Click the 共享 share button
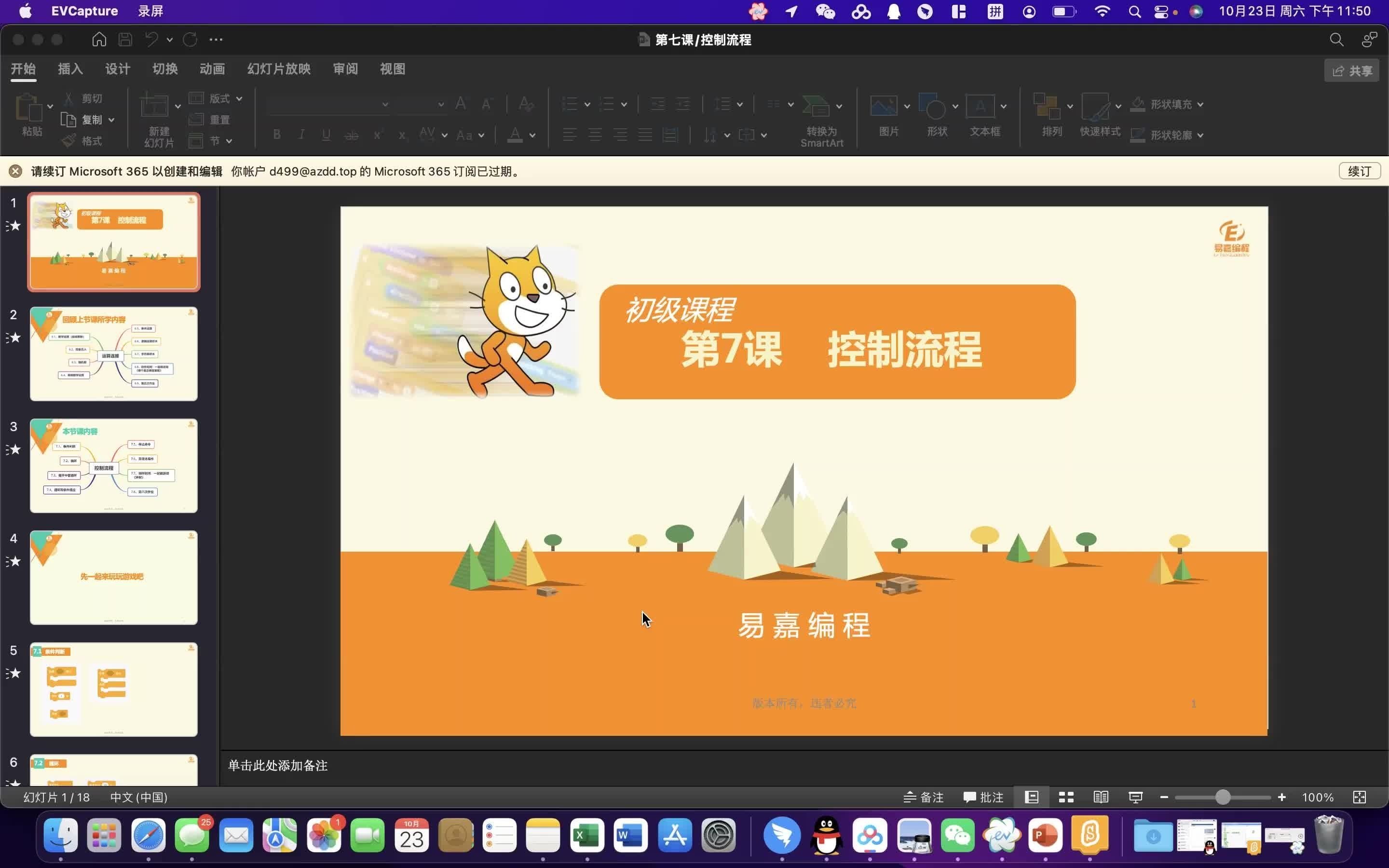Screen dimensions: 1389x868 coord(1352,70)
